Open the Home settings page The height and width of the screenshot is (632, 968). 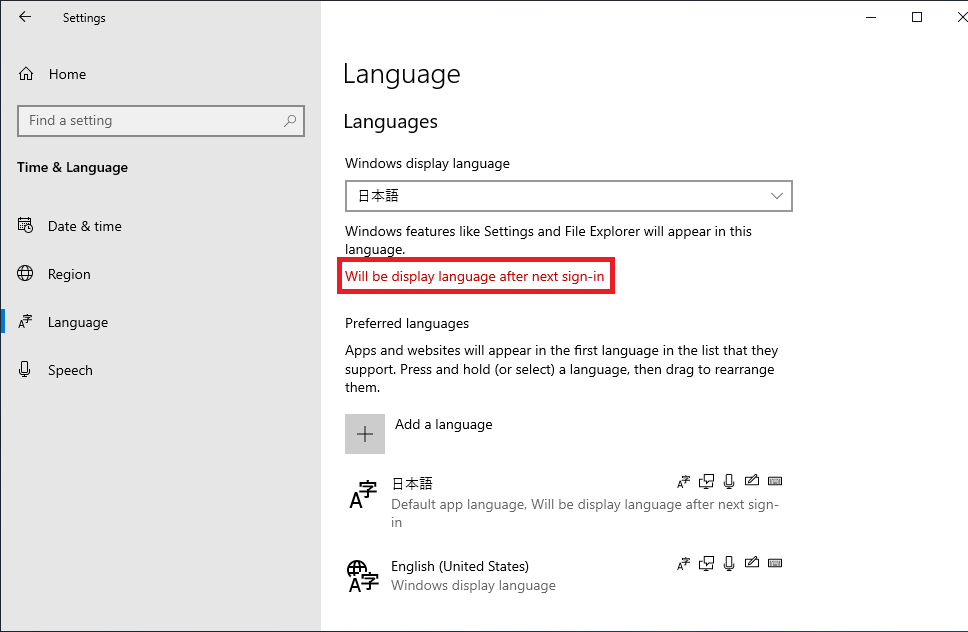[67, 74]
